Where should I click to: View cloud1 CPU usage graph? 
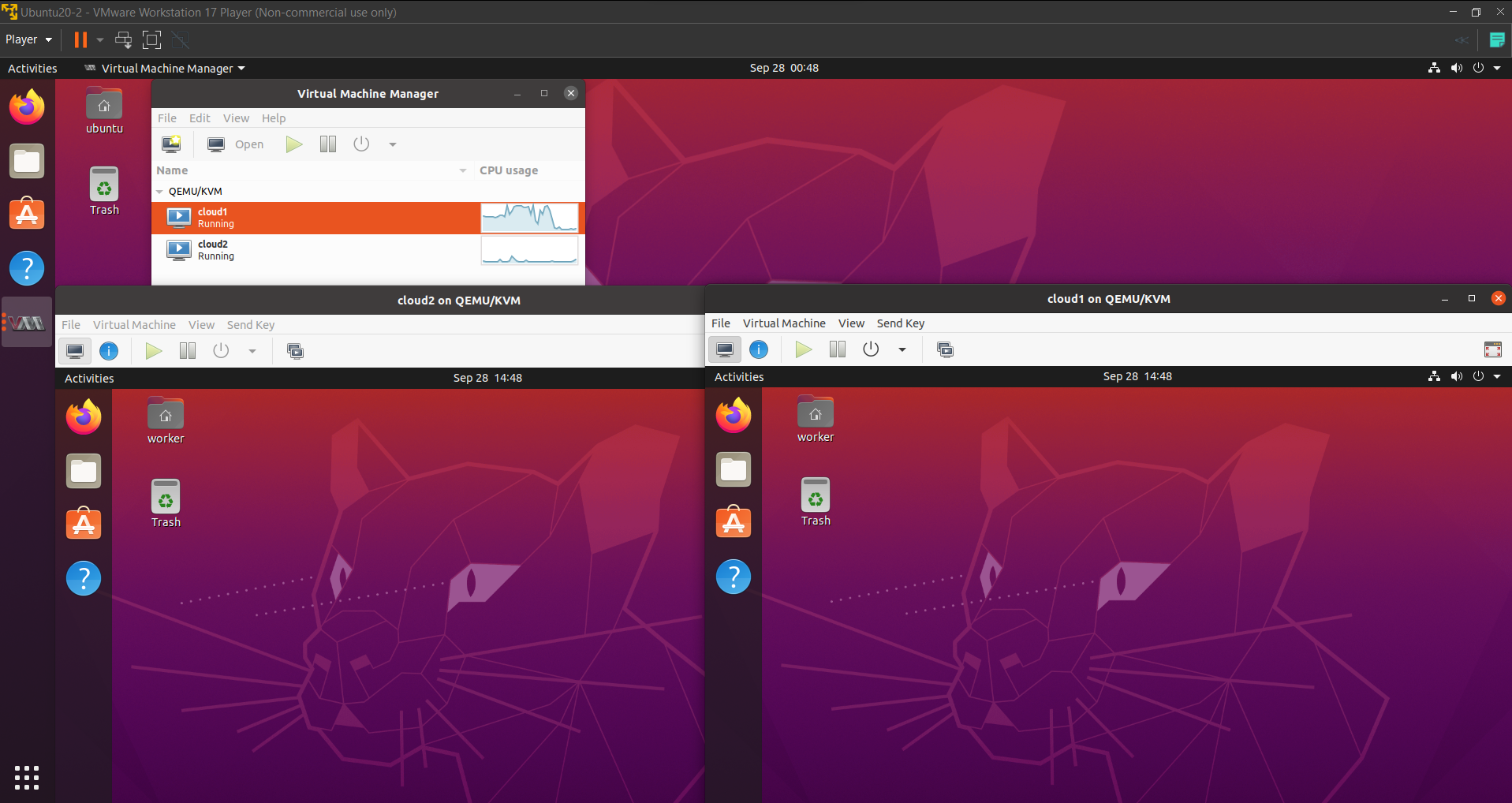click(529, 218)
